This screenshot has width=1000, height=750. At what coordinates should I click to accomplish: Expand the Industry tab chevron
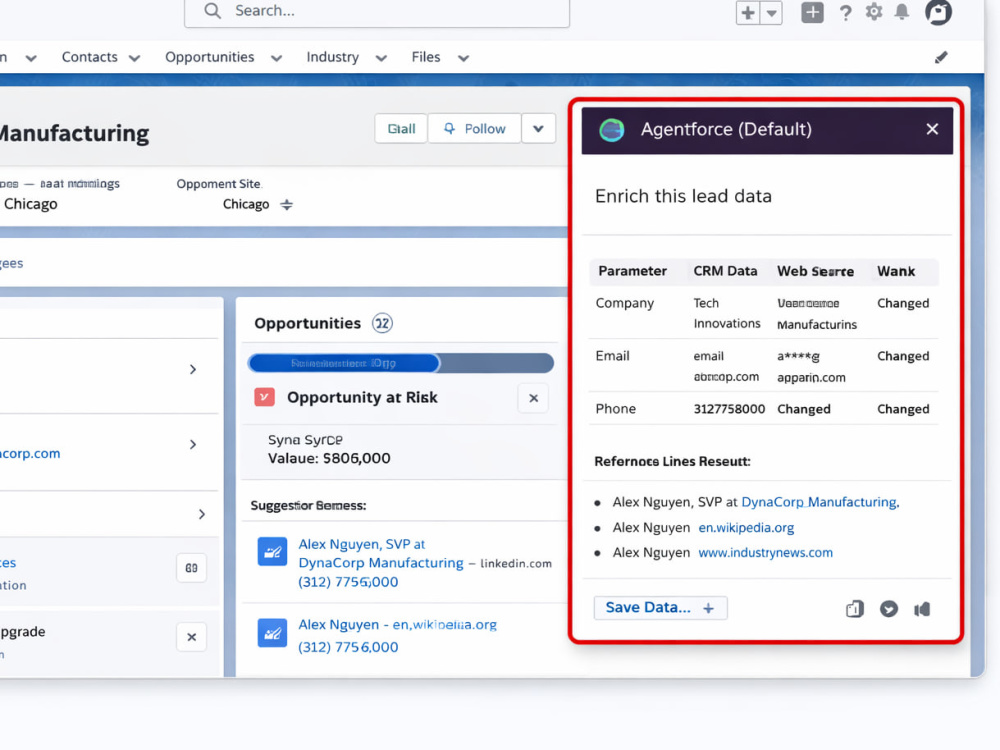click(x=381, y=58)
